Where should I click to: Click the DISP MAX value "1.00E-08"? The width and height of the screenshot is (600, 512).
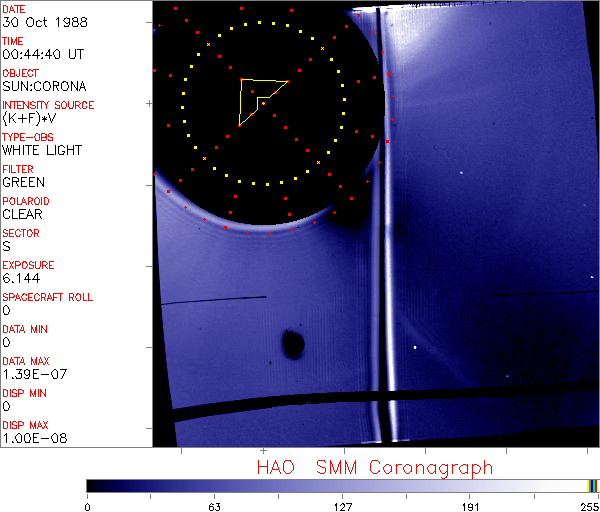click(32, 438)
